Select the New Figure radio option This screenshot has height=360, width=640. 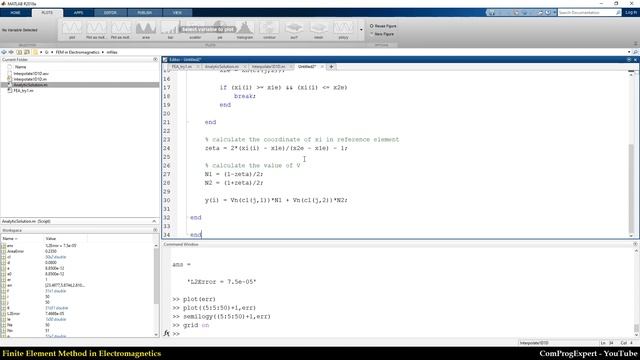382,34
